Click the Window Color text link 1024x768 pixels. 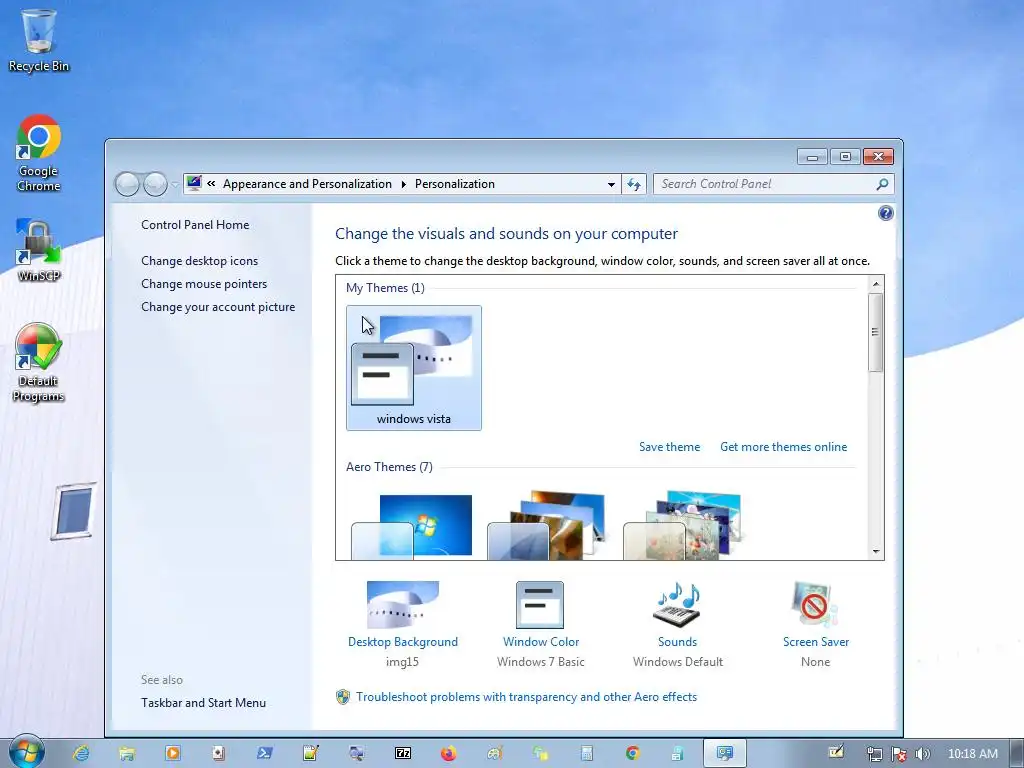(x=541, y=642)
